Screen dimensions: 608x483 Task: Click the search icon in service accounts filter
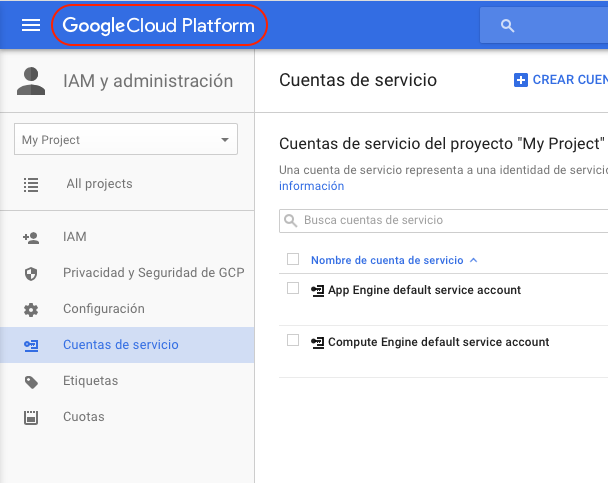(290, 221)
